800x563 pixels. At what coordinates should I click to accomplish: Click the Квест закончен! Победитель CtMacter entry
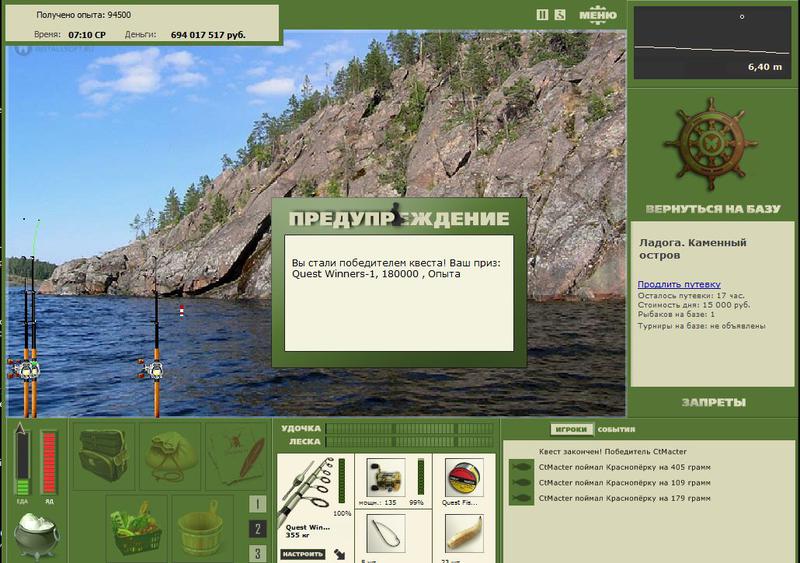(x=613, y=452)
